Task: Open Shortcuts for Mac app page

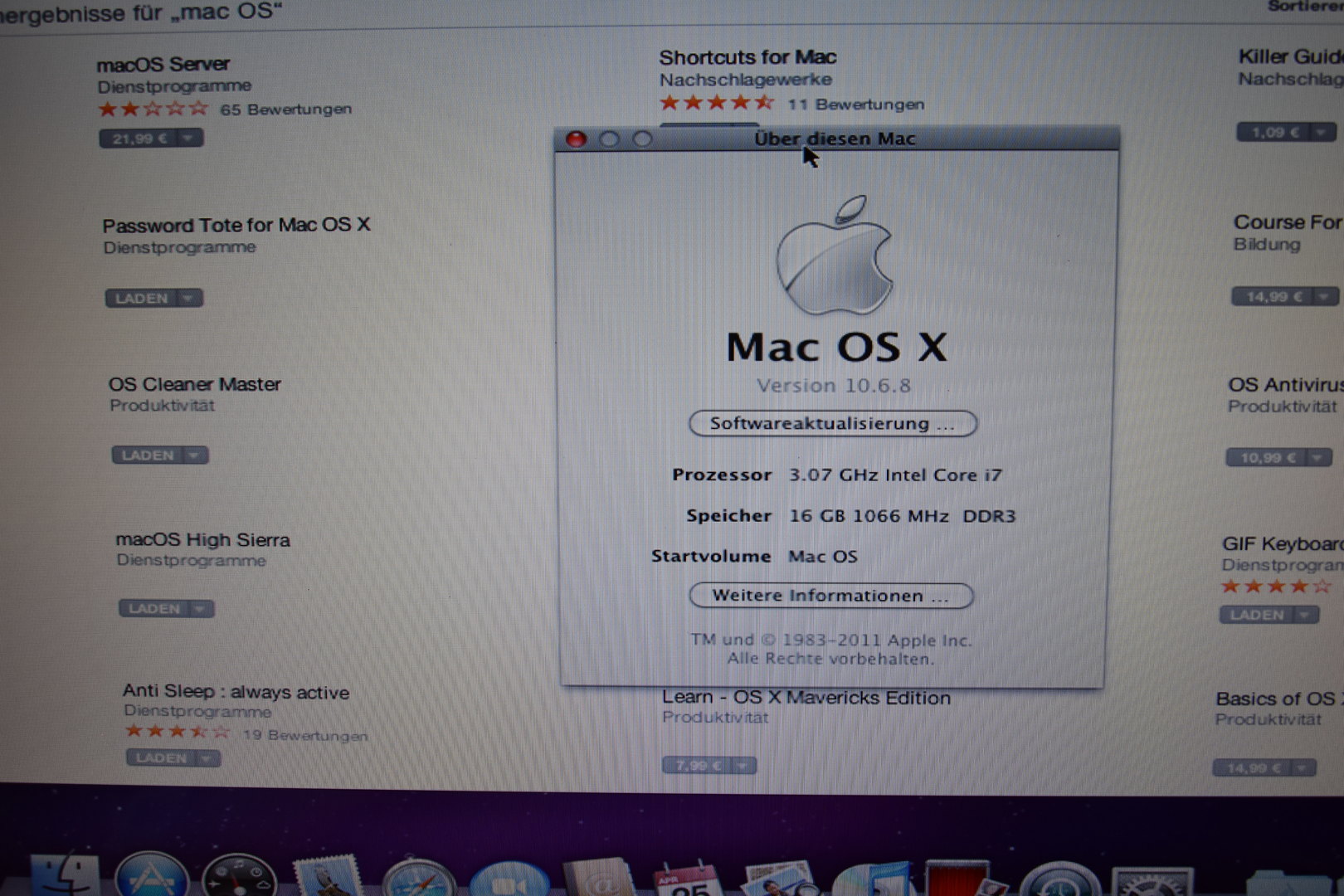Action: 747,57
